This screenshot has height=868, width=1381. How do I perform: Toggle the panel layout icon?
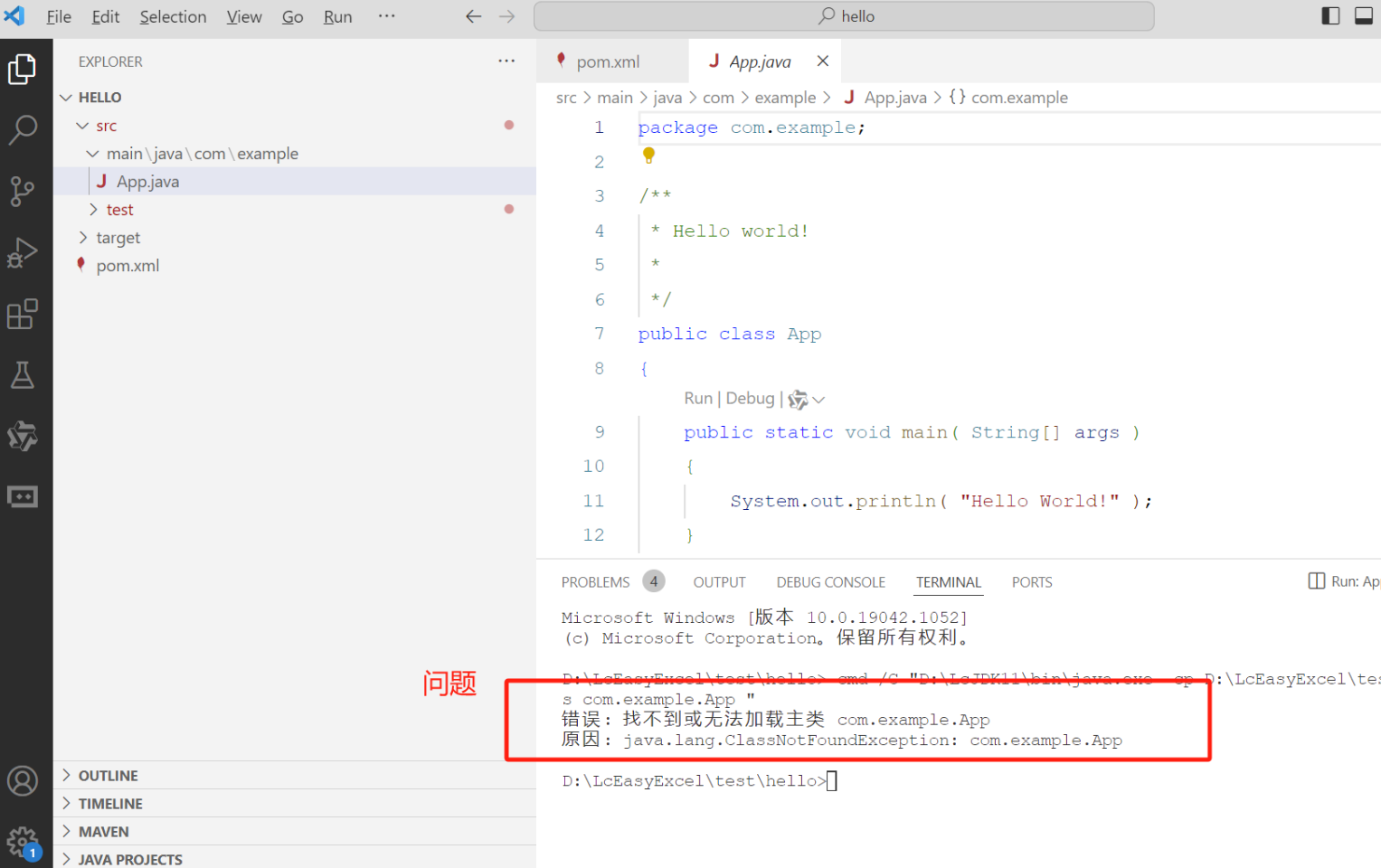(1364, 15)
